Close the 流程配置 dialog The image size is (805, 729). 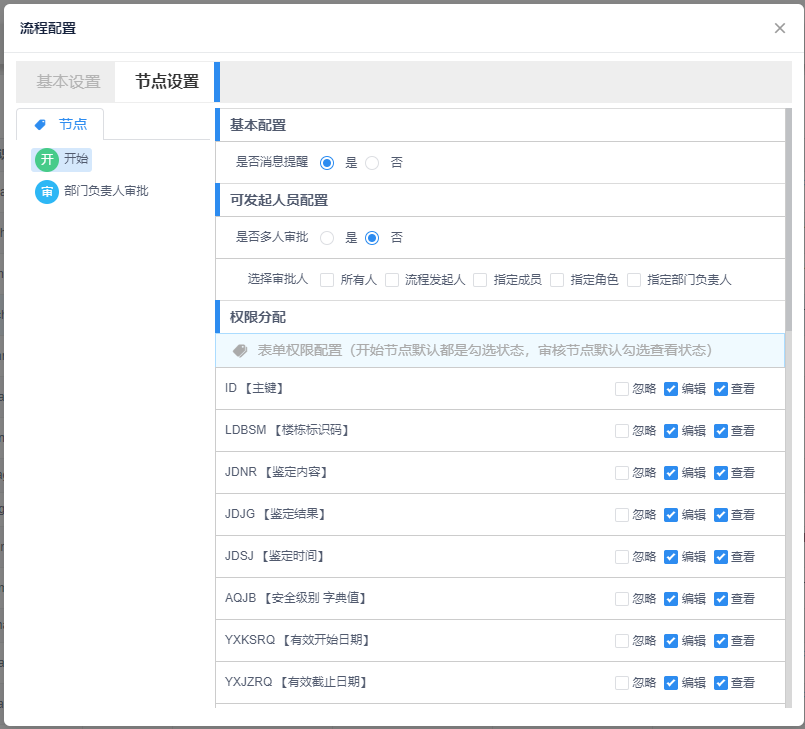tap(780, 28)
